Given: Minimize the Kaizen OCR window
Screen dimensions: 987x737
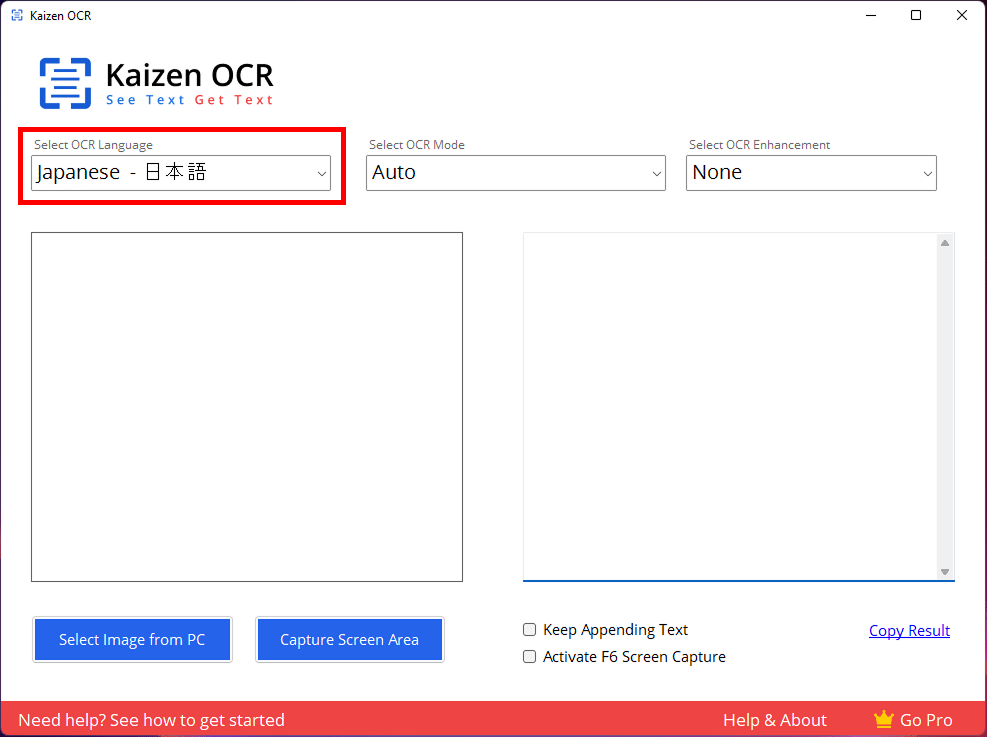Looking at the screenshot, I should [x=869, y=16].
